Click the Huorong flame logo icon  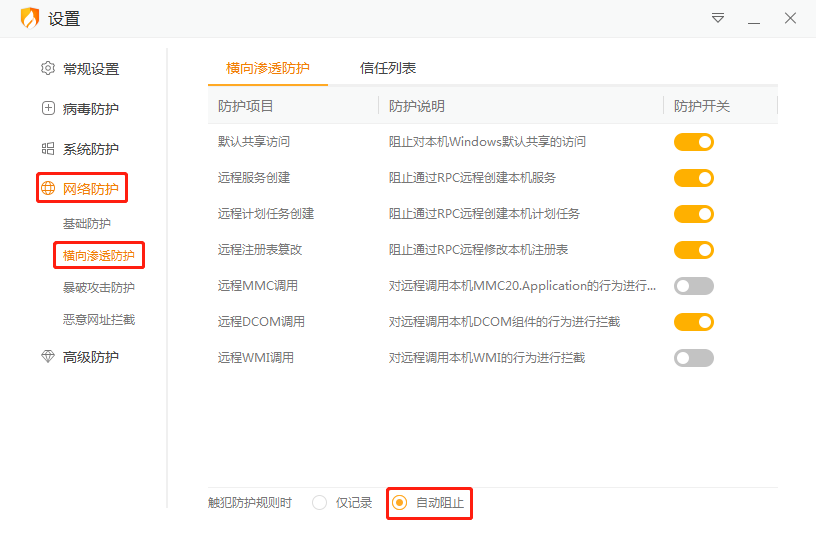tap(30, 18)
